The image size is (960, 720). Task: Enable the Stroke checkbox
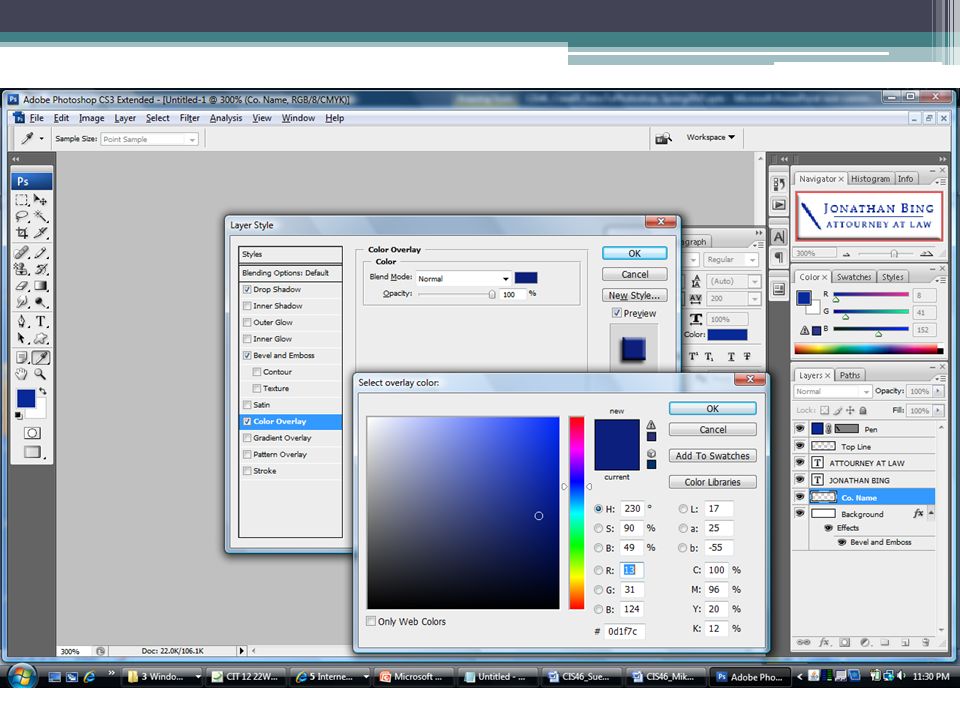pos(247,471)
